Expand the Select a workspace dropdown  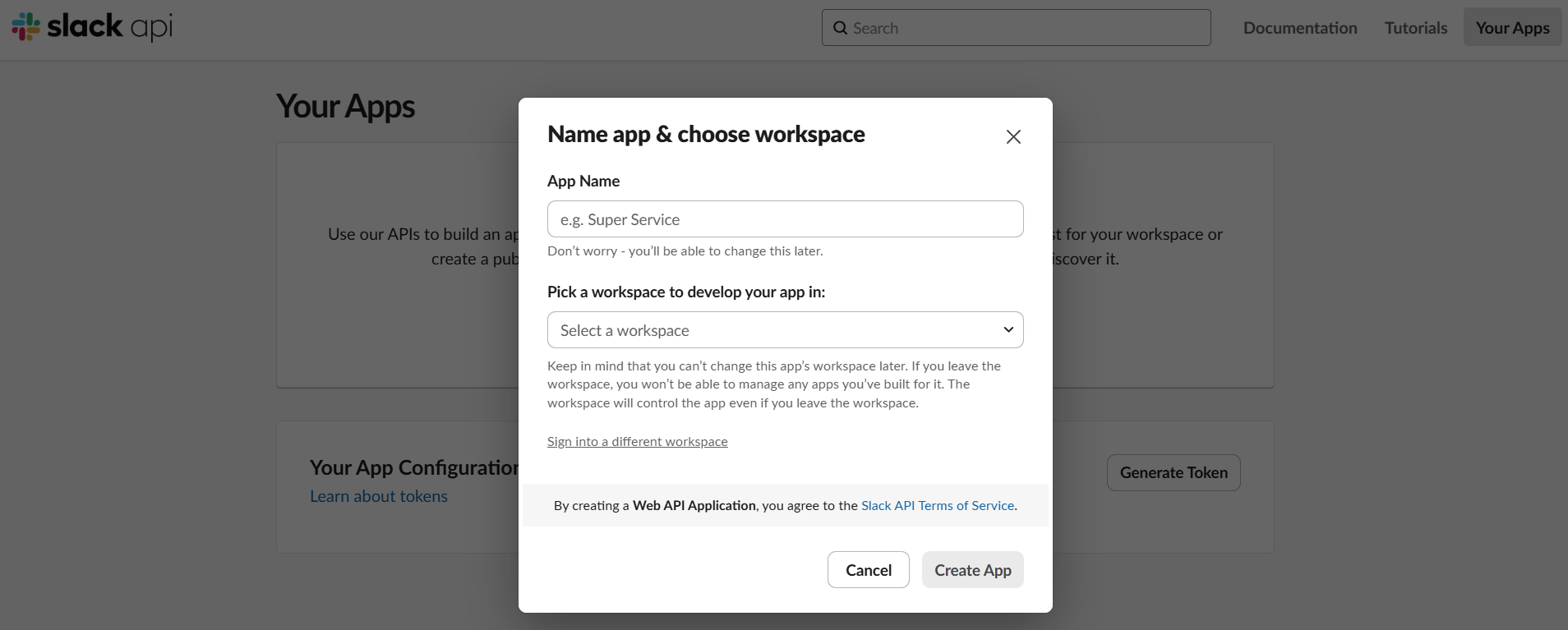pyautogui.click(x=785, y=330)
